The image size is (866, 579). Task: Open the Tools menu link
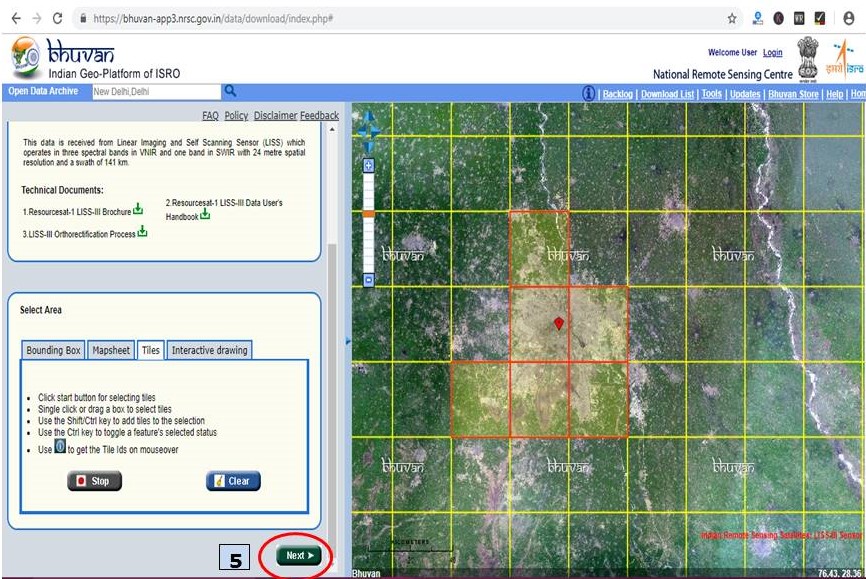point(712,94)
